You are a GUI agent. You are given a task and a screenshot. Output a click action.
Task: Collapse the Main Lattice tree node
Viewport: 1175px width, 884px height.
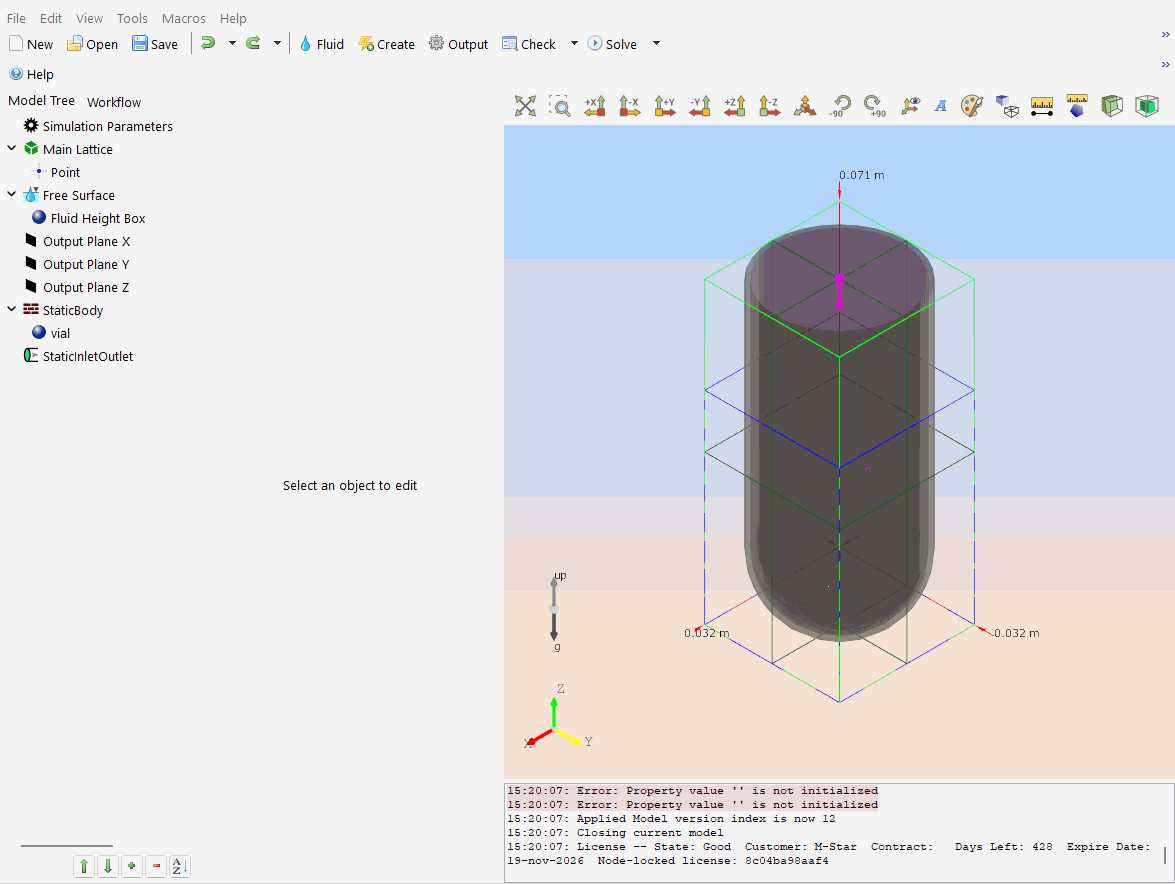tap(12, 149)
